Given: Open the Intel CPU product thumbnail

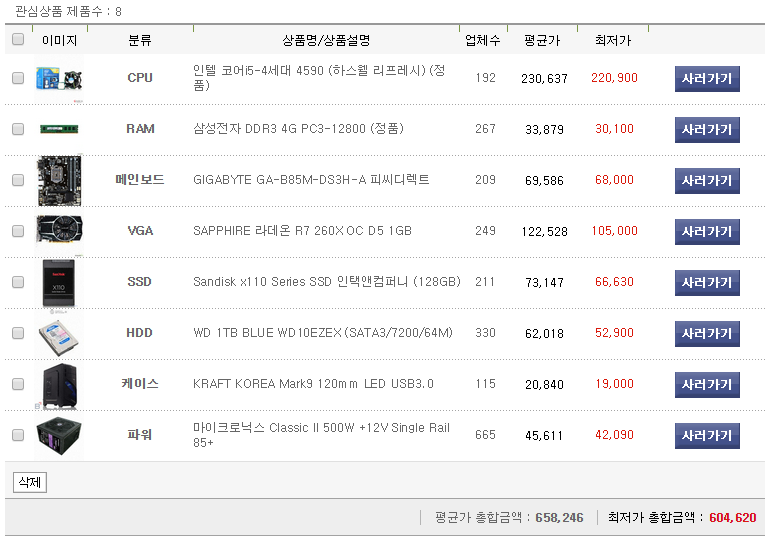Looking at the screenshot, I should pyautogui.click(x=59, y=79).
